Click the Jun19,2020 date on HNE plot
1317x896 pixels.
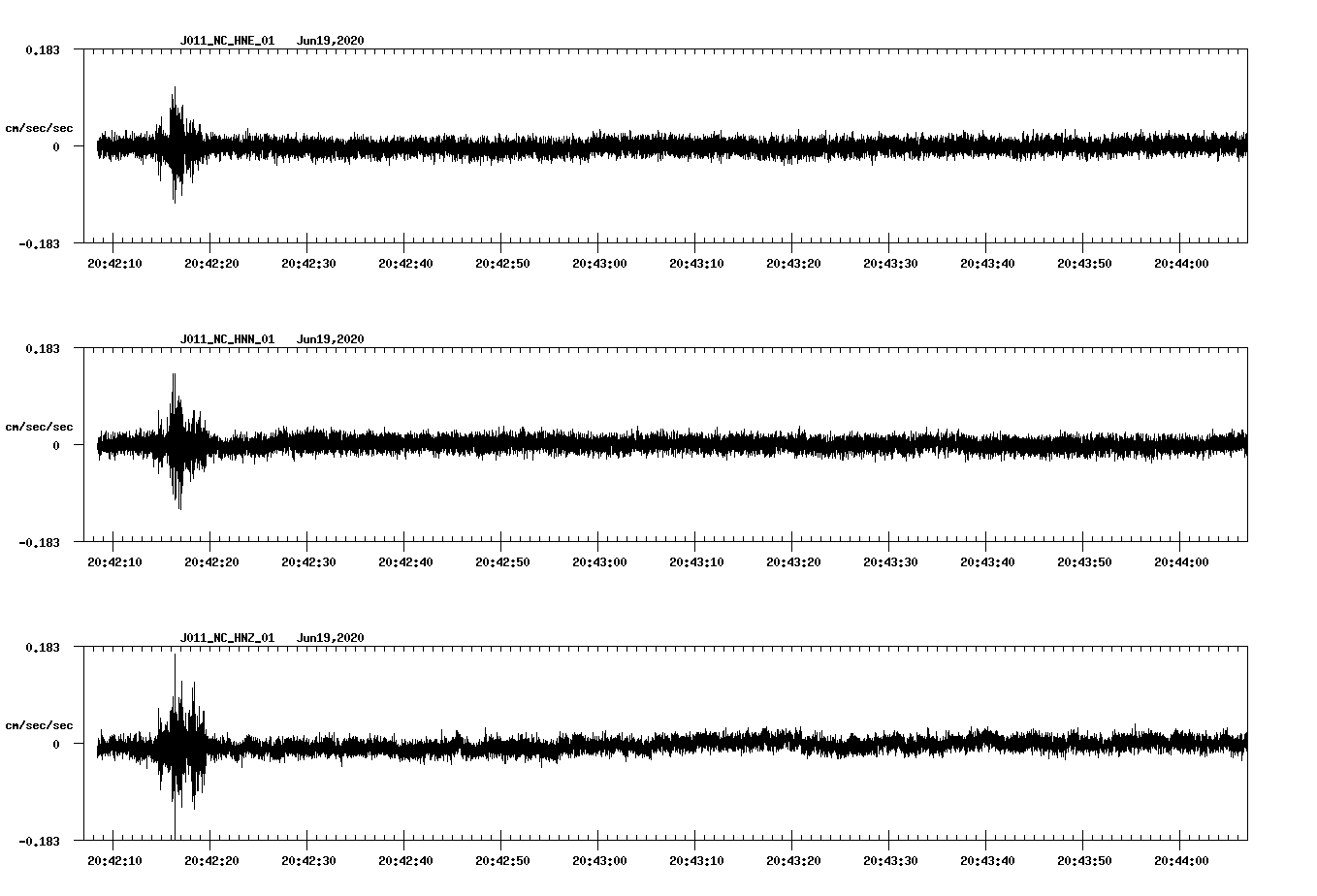[x=331, y=41]
